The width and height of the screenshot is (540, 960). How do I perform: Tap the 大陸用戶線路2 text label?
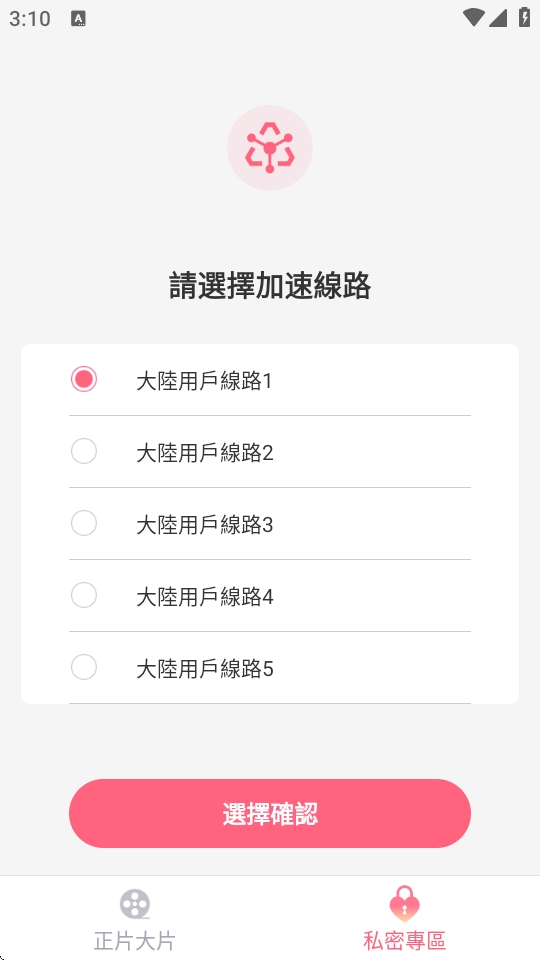point(204,454)
